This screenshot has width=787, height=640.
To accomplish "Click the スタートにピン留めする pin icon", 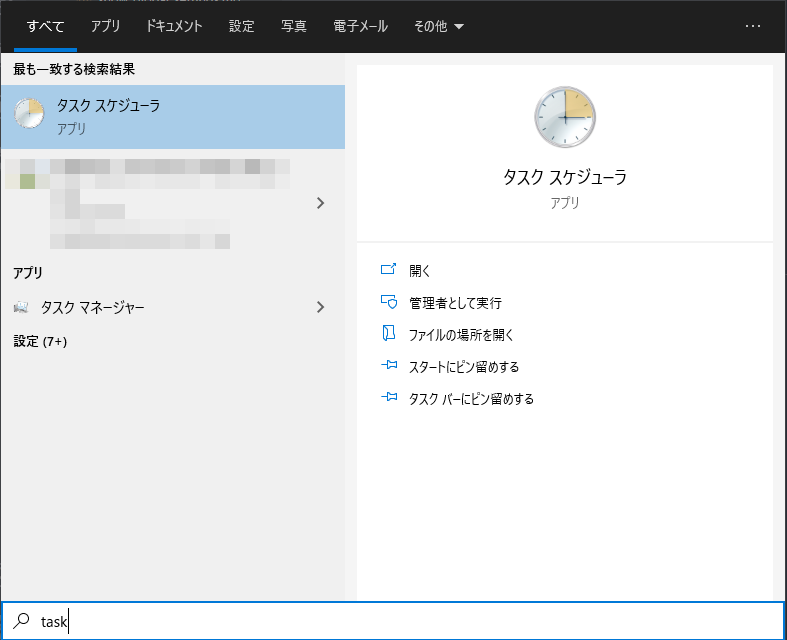I will click(389, 366).
